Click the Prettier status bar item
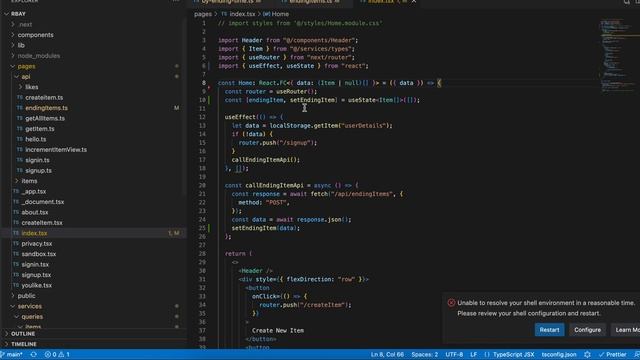Image resolution: width=640 pixels, height=360 pixels. click(x=612, y=354)
